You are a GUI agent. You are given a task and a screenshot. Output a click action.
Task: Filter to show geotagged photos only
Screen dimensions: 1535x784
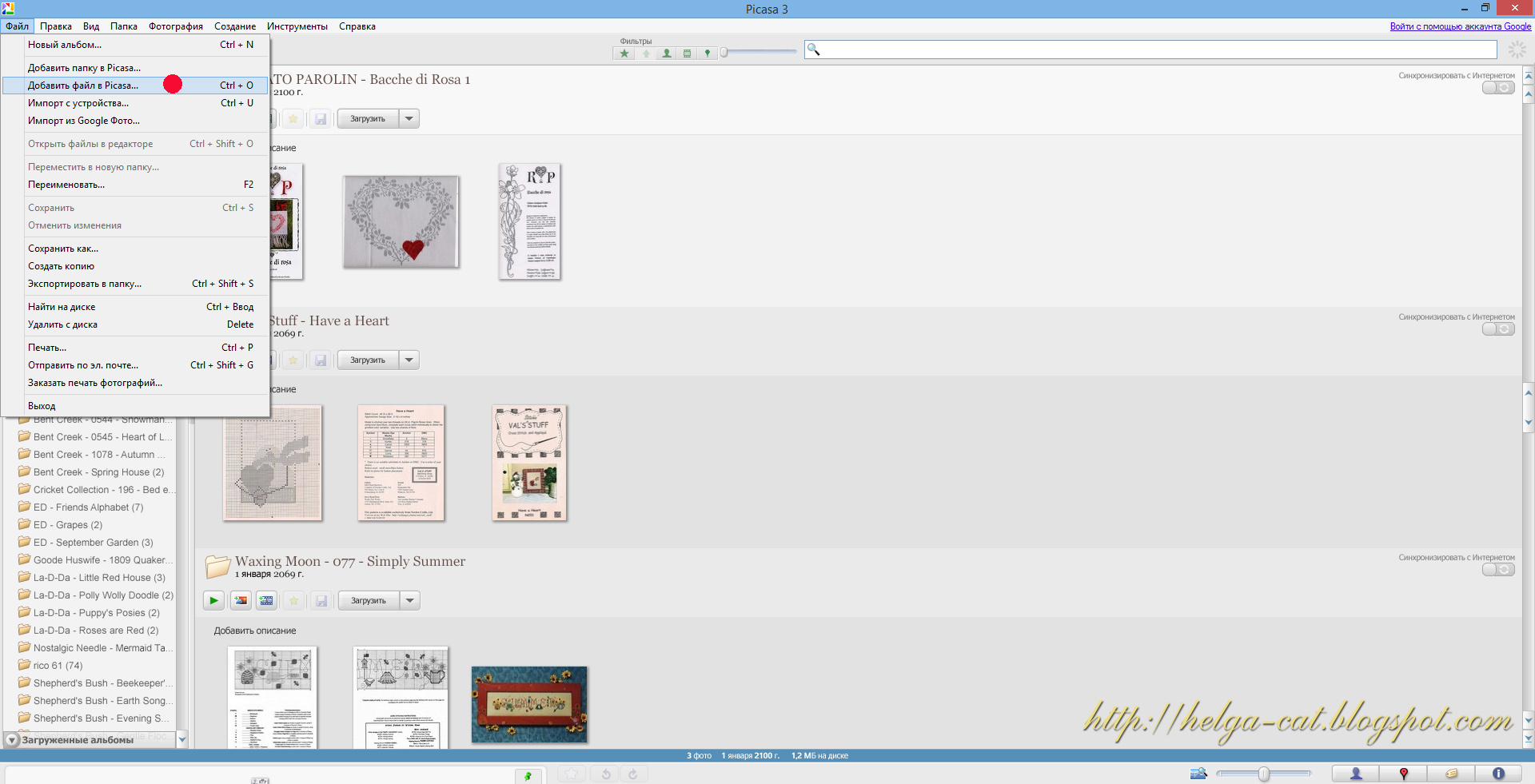(707, 54)
